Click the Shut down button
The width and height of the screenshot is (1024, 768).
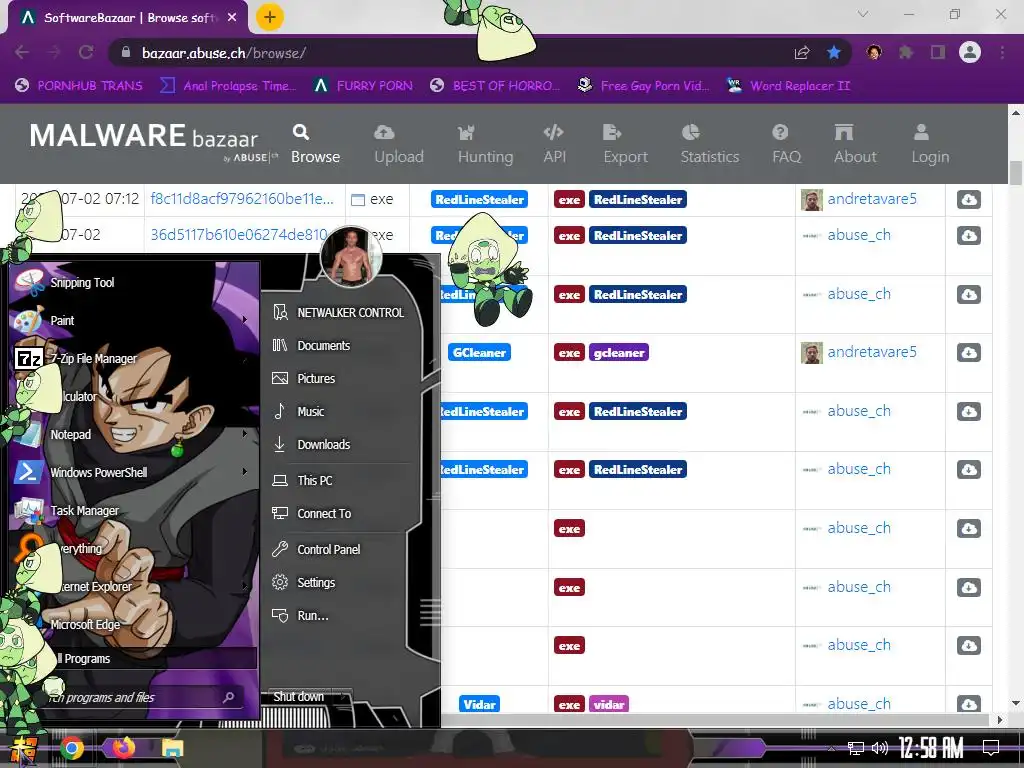(298, 697)
